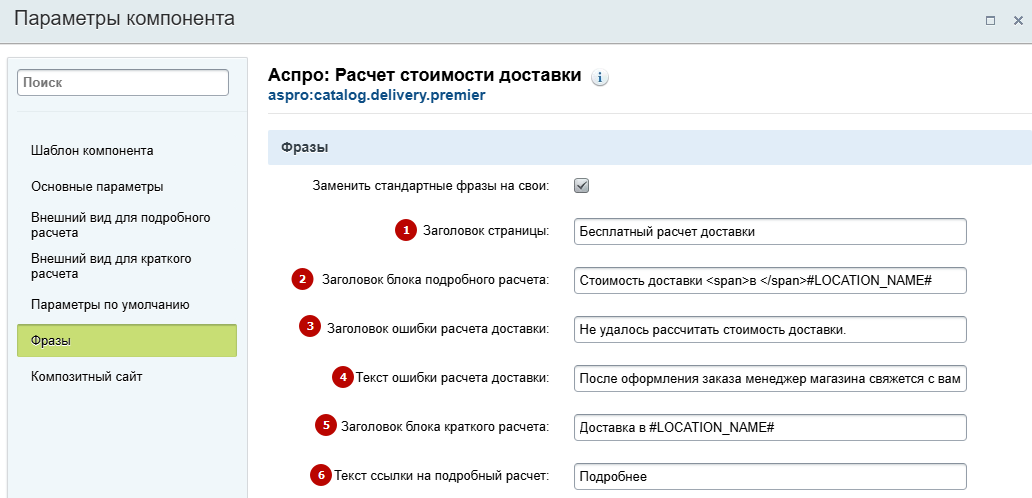Viewport: 1032px width, 498px height.
Task: Close the component parameters dialog
Action: 1018,20
